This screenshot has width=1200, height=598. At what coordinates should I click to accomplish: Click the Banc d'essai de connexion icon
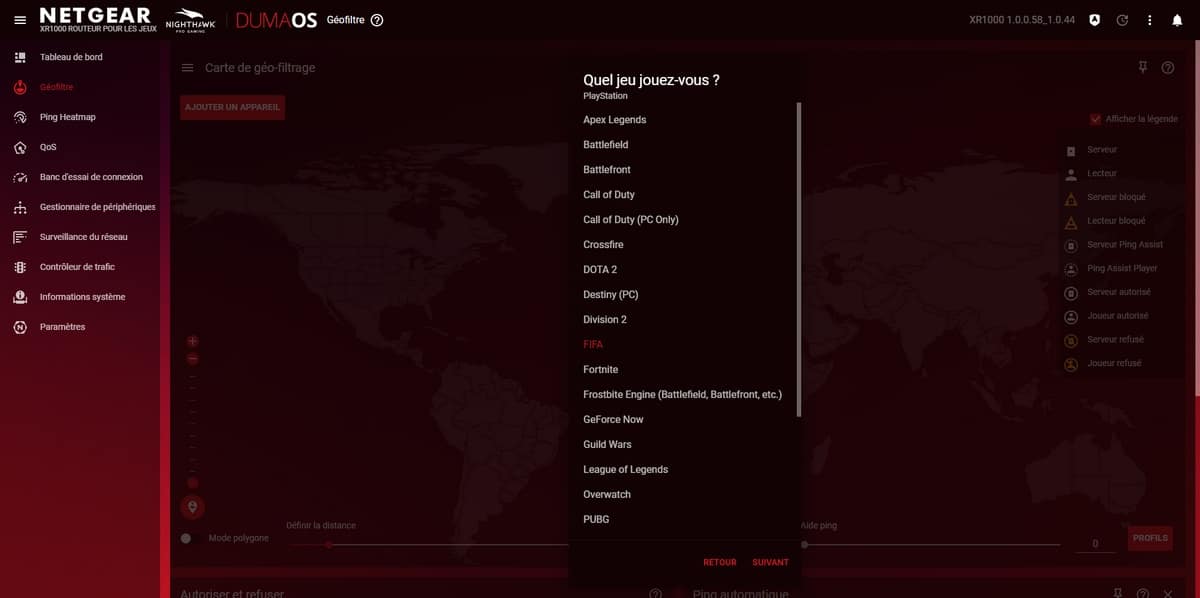[x=20, y=177]
